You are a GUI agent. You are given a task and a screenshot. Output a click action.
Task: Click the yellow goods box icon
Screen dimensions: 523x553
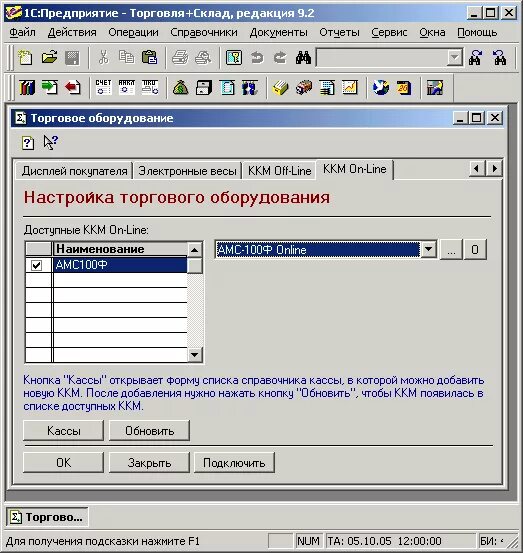click(280, 87)
